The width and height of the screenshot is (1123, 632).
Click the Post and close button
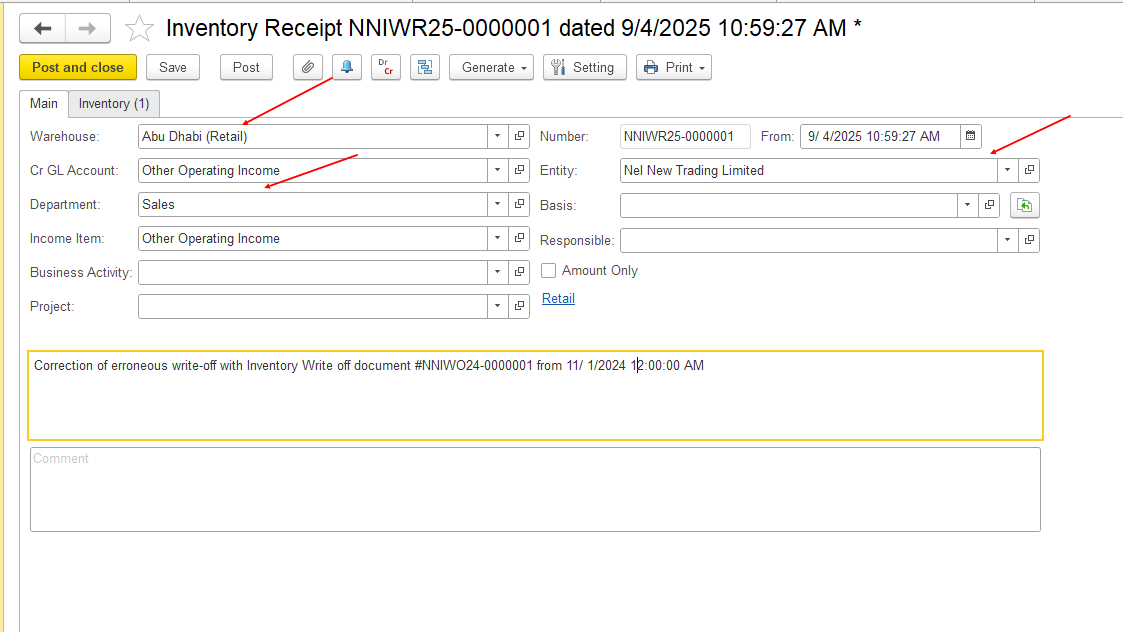pyautogui.click(x=78, y=67)
